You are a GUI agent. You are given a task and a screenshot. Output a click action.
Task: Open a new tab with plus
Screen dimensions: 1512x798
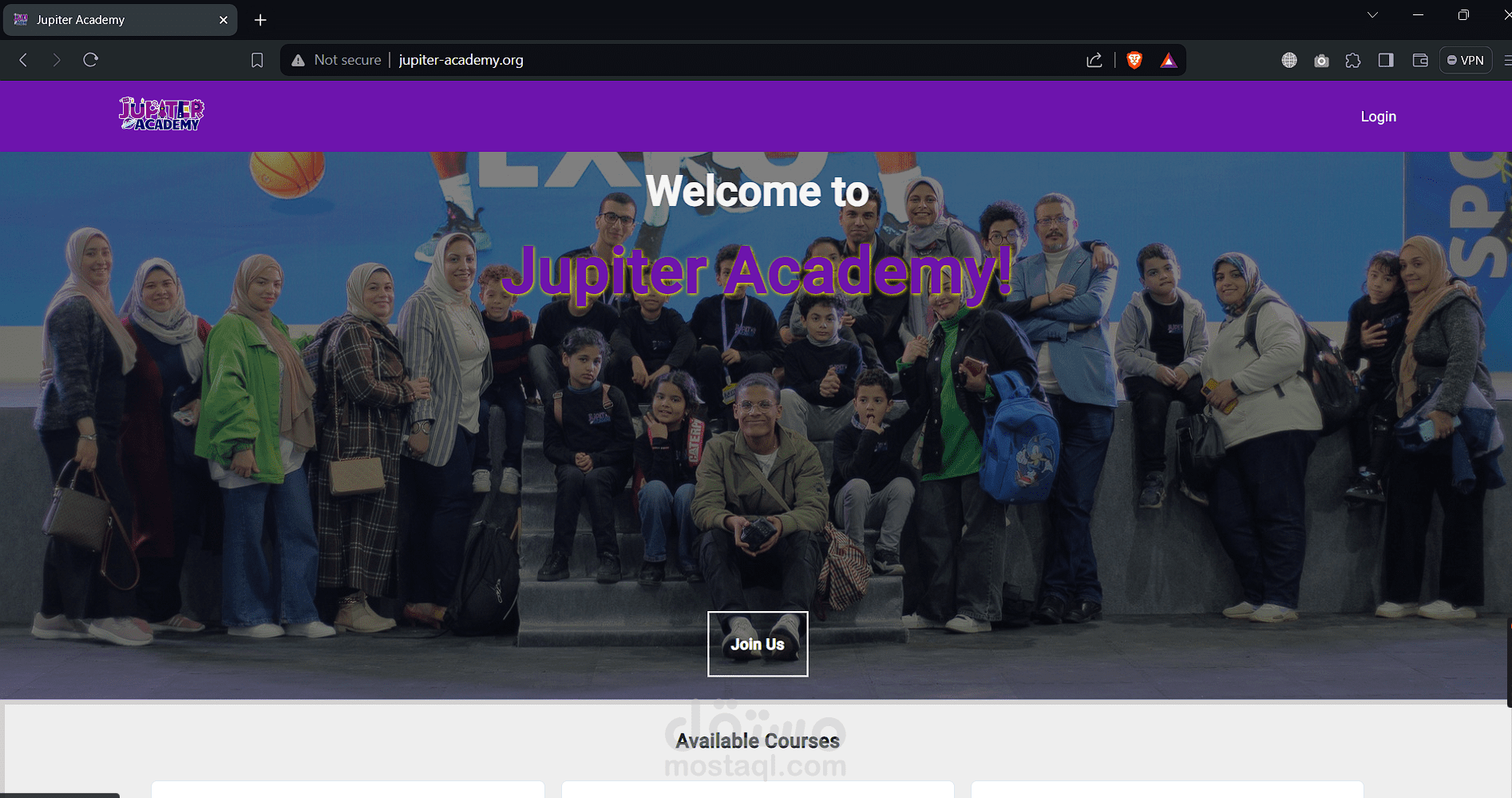coord(260,20)
